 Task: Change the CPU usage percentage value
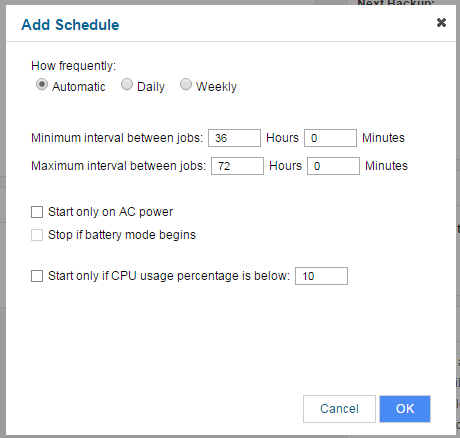(x=321, y=276)
